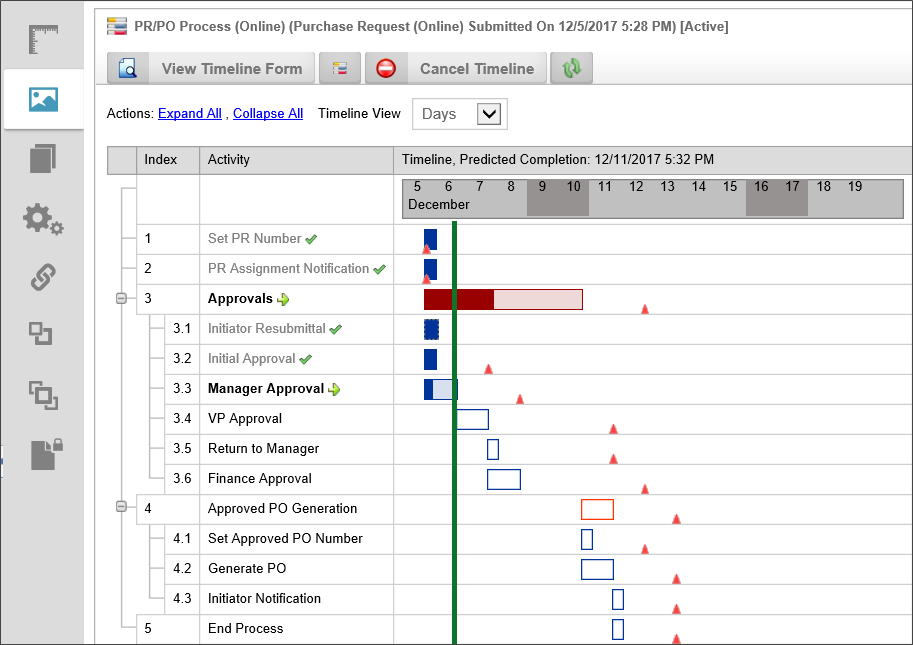Click the overlapping squares sidebar icon
This screenshot has width=913, height=645.
41,334
